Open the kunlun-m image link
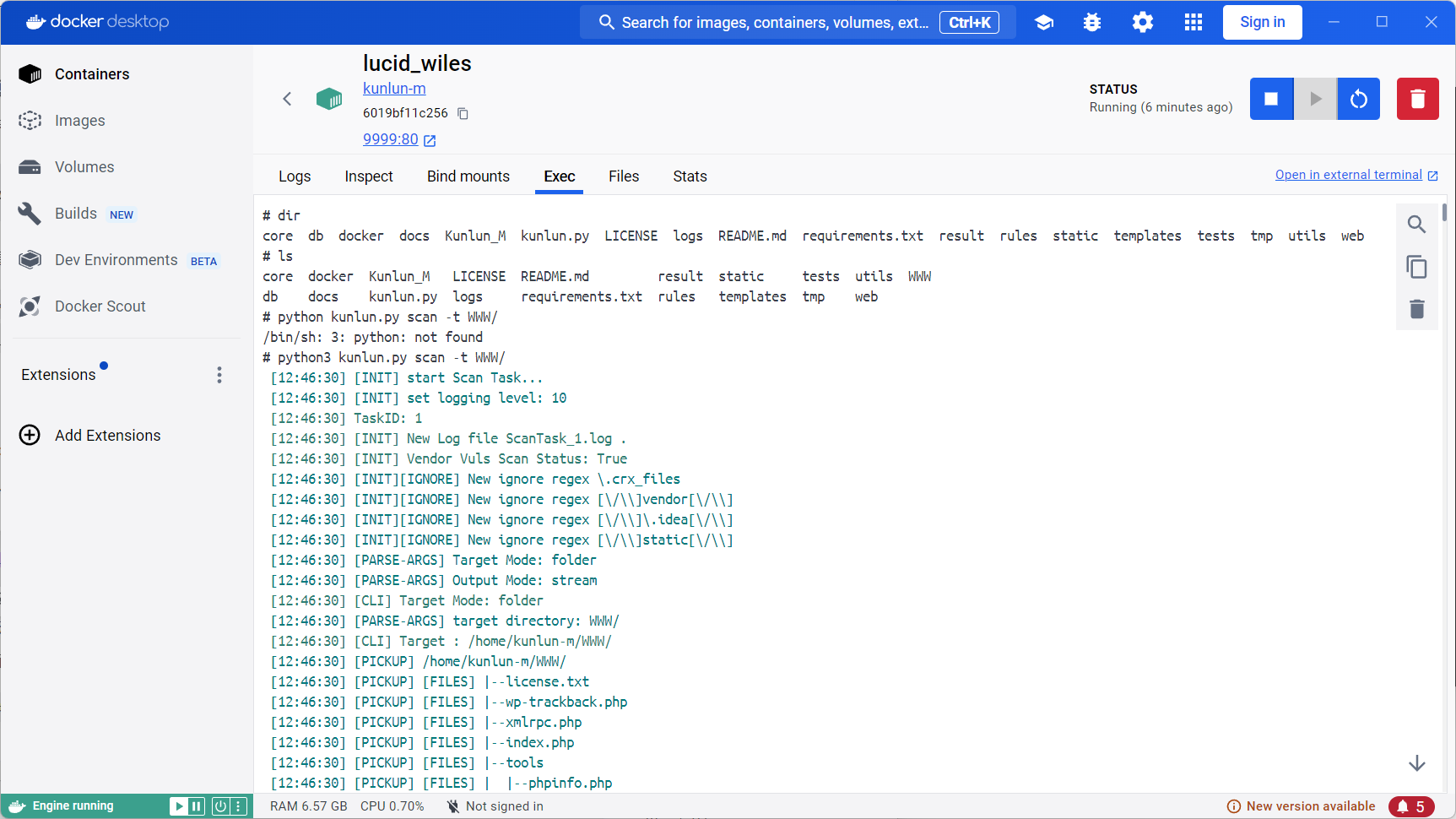Image resolution: width=1456 pixels, height=819 pixels. click(394, 89)
